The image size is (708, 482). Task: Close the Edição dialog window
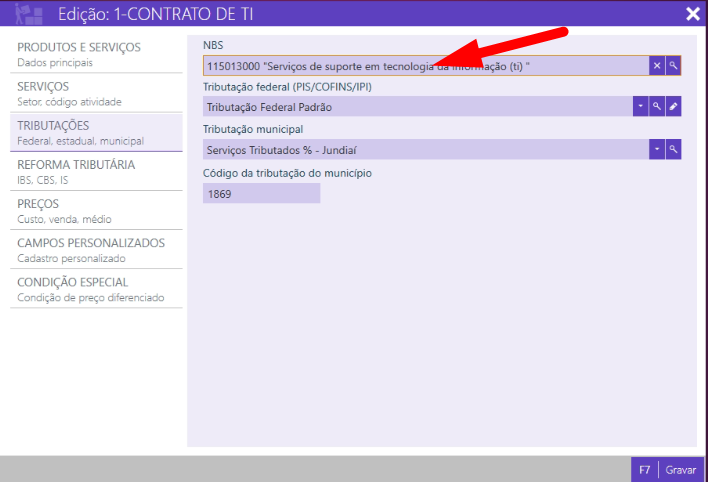pos(692,14)
